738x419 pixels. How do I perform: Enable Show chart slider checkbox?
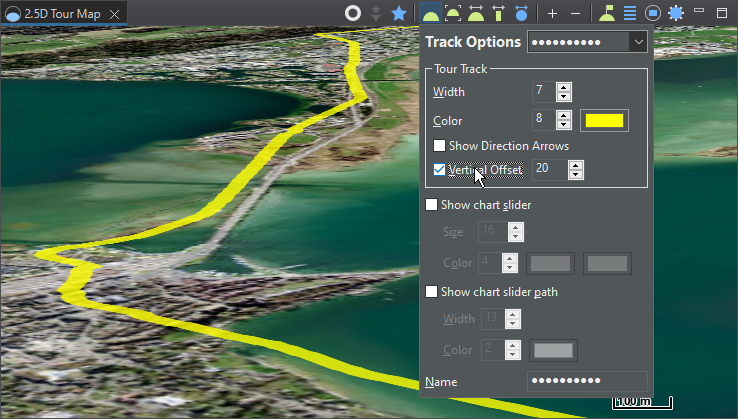click(431, 204)
